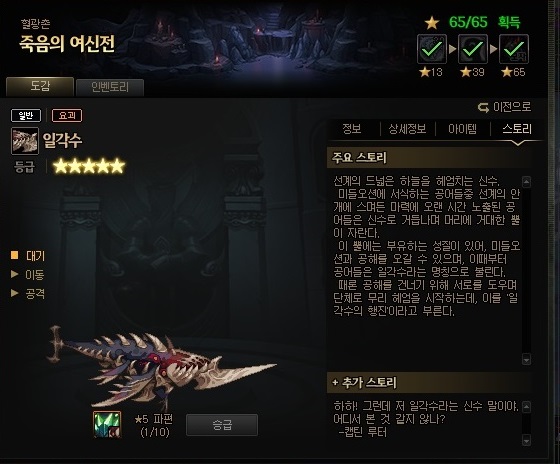Viewport: 560px width, 464px height.
Task: Click the gold star icon beside 65/65
Action: coord(432,23)
